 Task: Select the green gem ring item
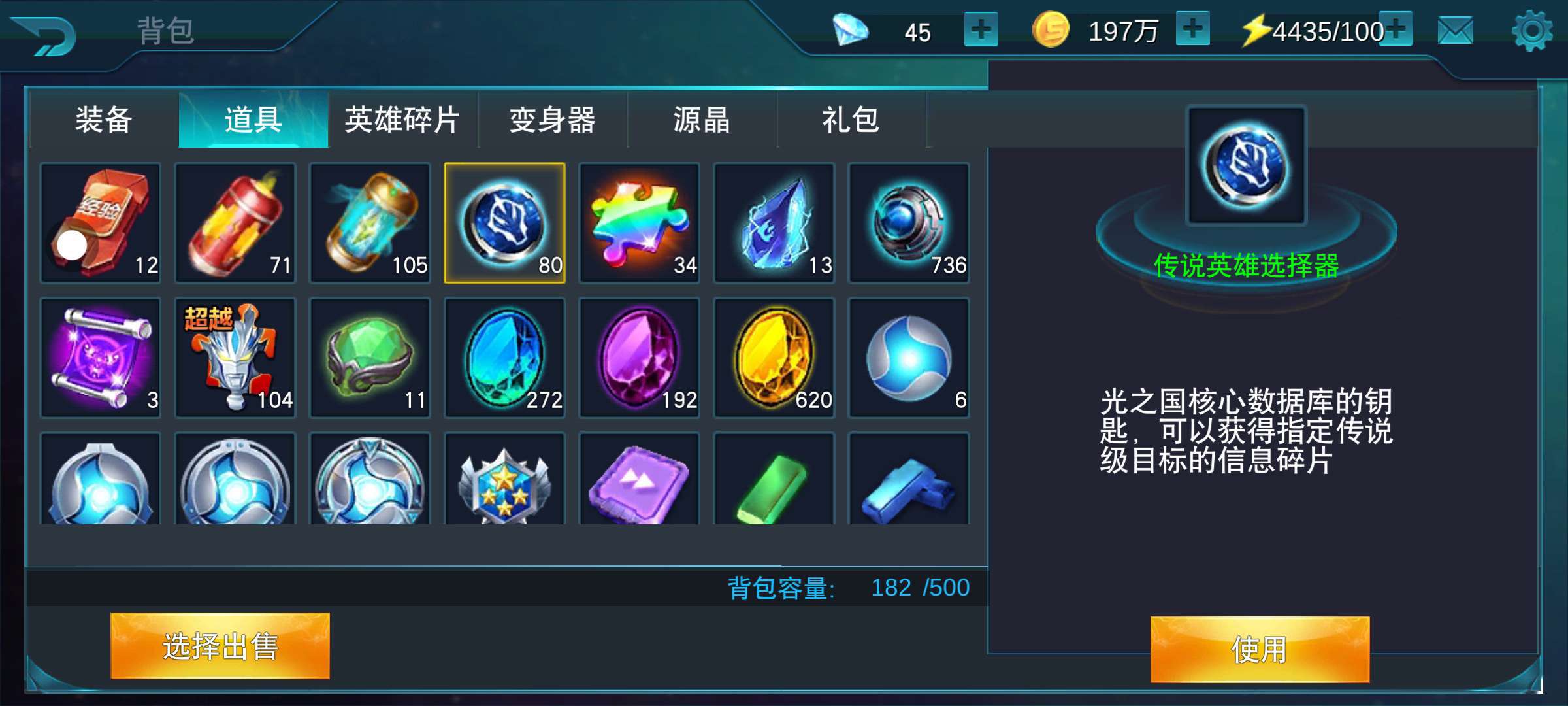(370, 358)
